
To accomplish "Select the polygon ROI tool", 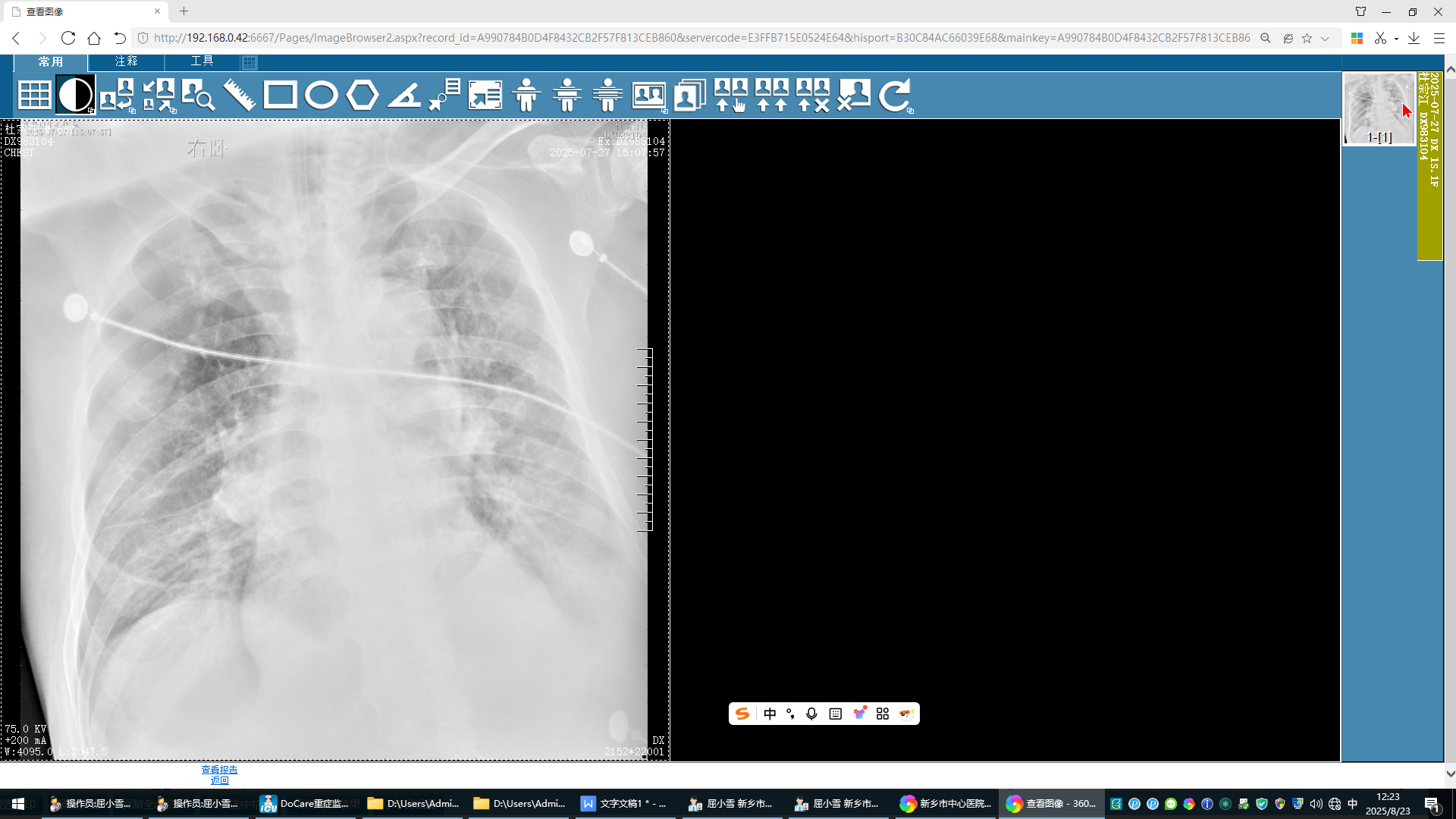I will tap(362, 96).
